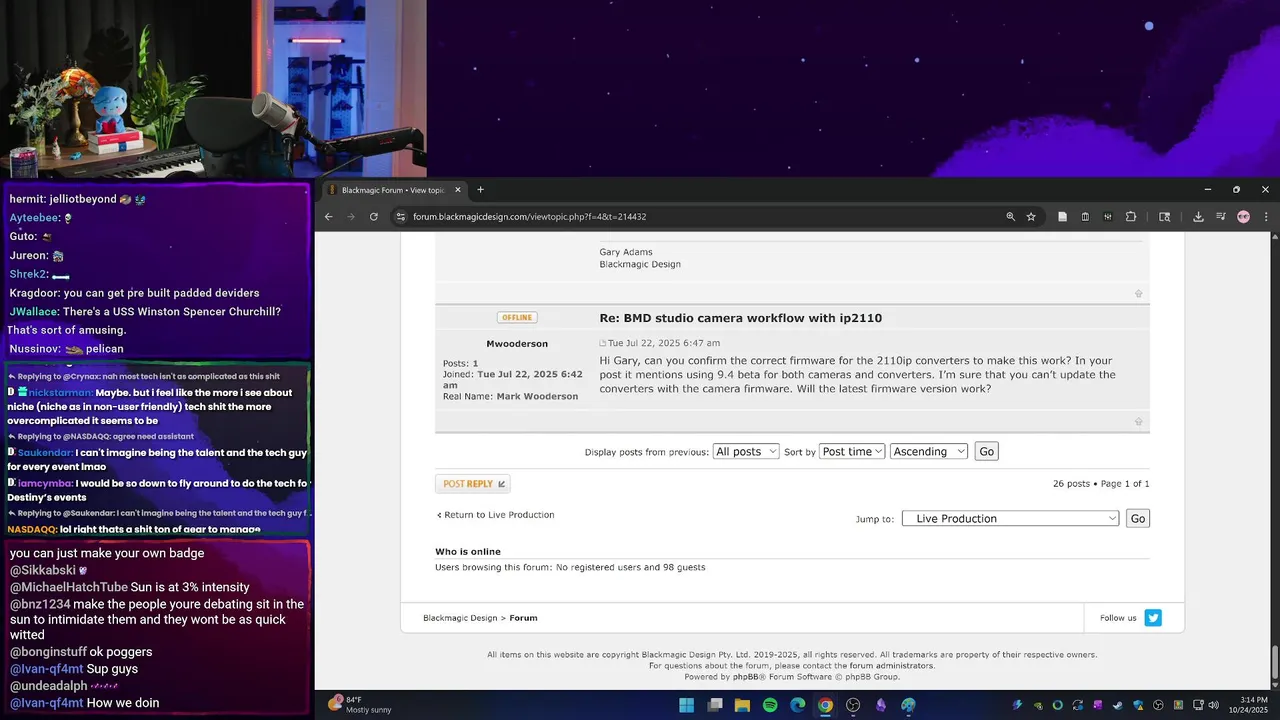Open post title 'Re: BMD studio camera workflow'
1280x720 pixels.
[740, 318]
